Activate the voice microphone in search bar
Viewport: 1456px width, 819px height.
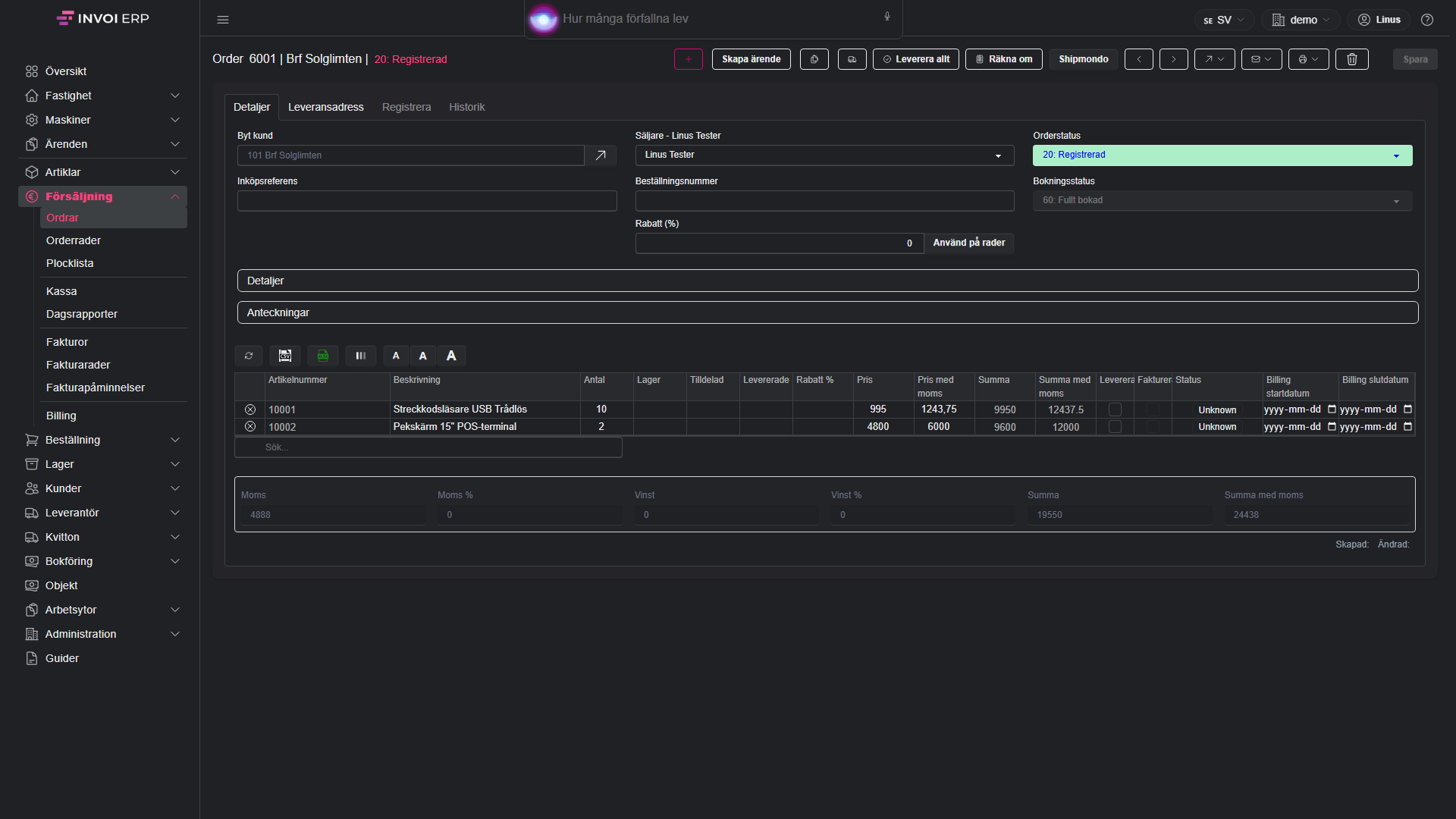click(887, 17)
